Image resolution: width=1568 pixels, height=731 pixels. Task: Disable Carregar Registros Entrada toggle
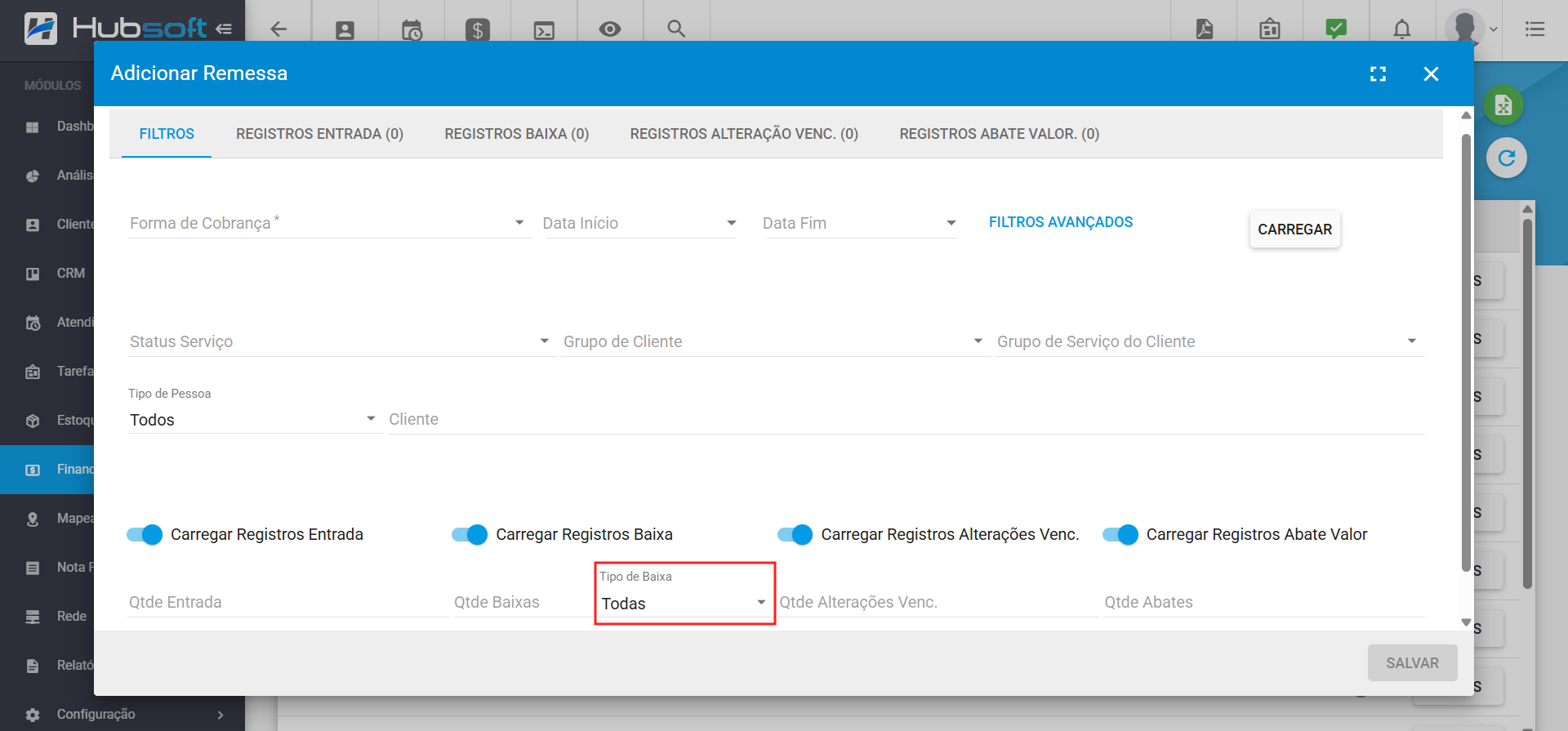(x=145, y=535)
